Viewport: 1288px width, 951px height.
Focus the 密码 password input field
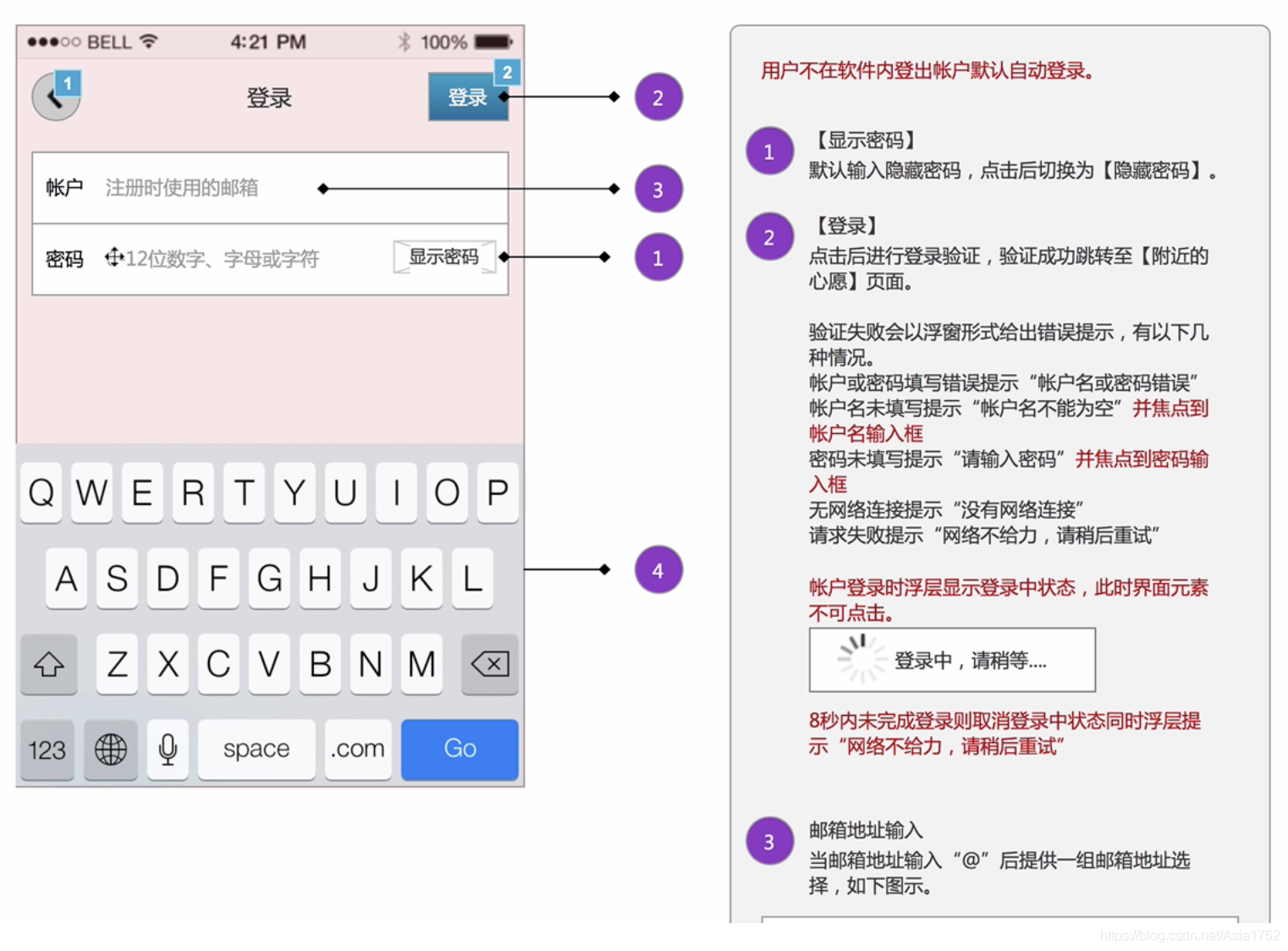(270, 259)
